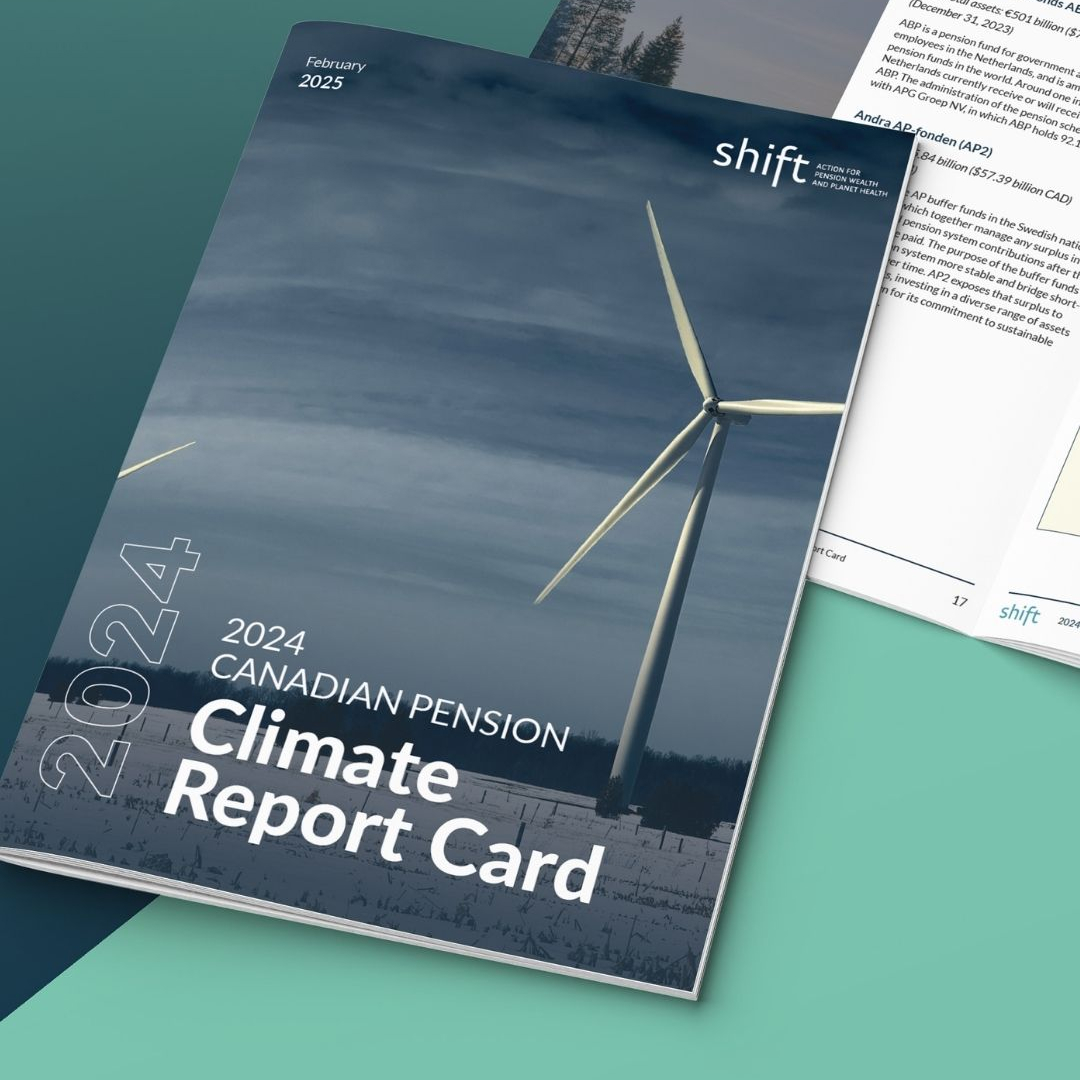Screen dimensions: 1080x1080
Task: Click the small '2024' above Canadian Pension
Action: (263, 636)
